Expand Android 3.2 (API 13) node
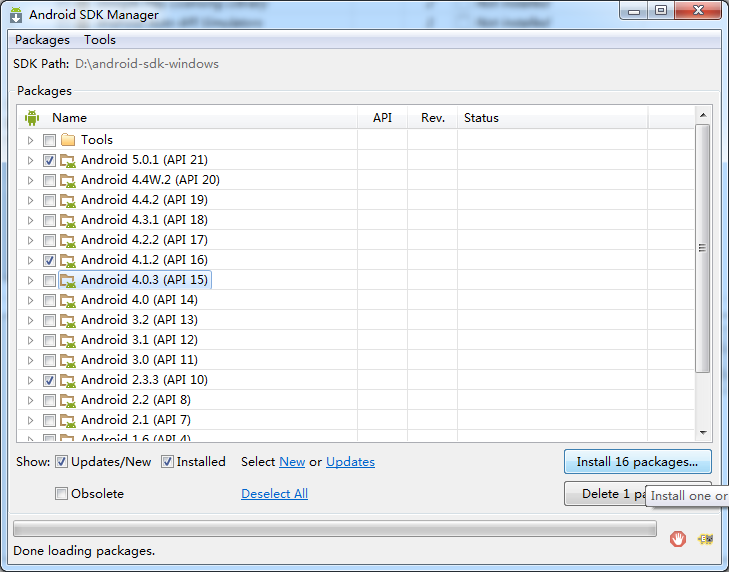Screen dimensions: 729x572 point(30,320)
